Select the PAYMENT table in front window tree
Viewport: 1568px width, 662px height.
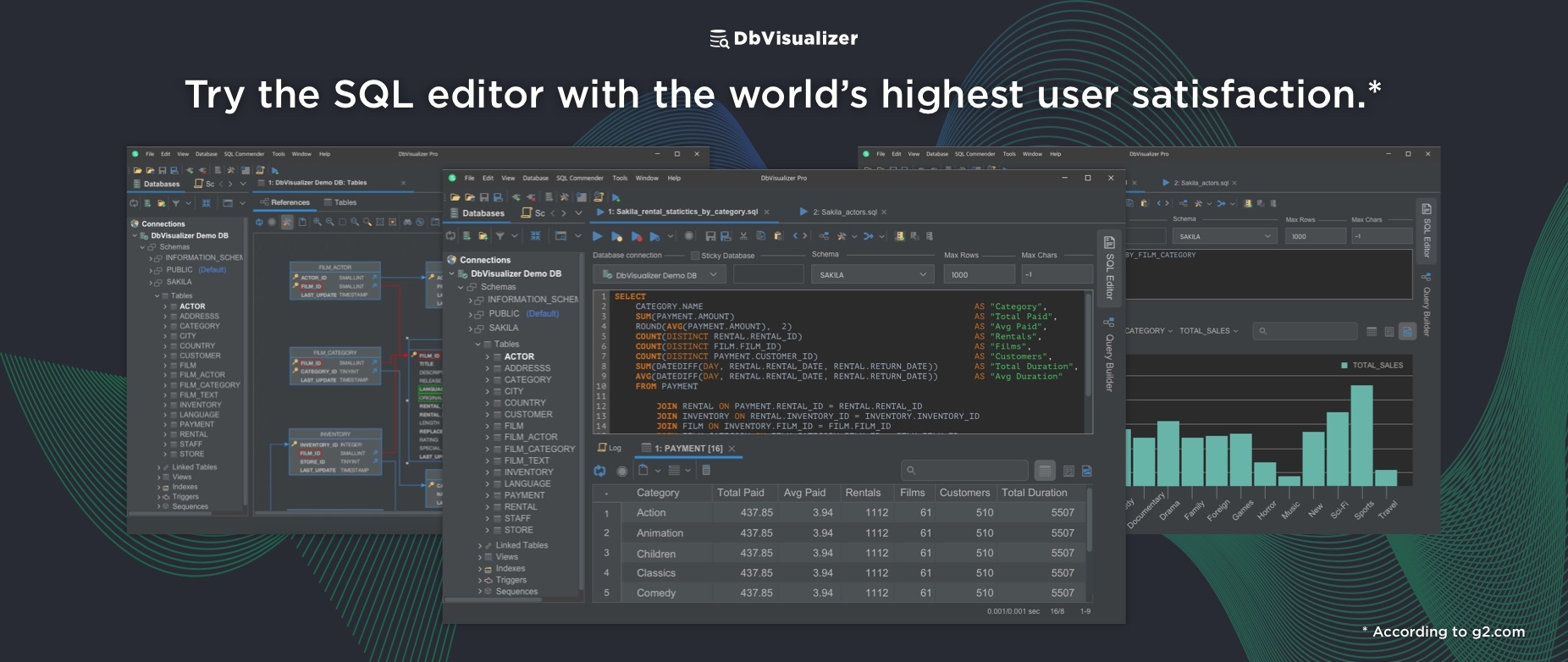524,495
